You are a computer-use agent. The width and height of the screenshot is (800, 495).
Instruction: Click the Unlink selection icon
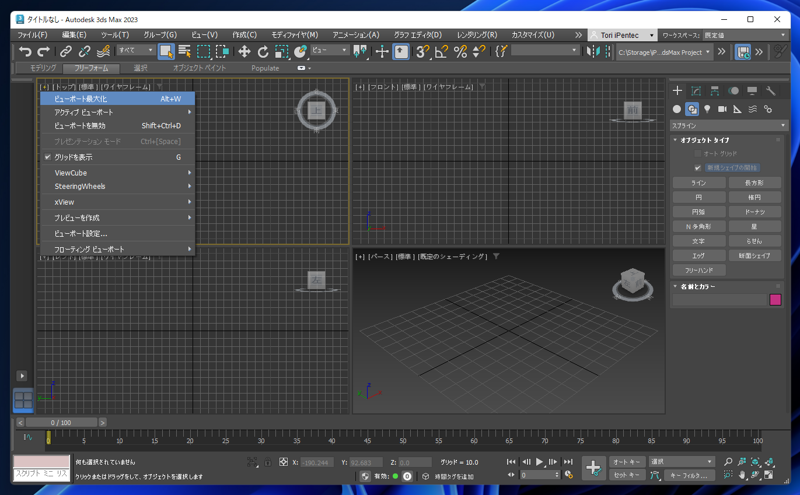click(x=84, y=52)
